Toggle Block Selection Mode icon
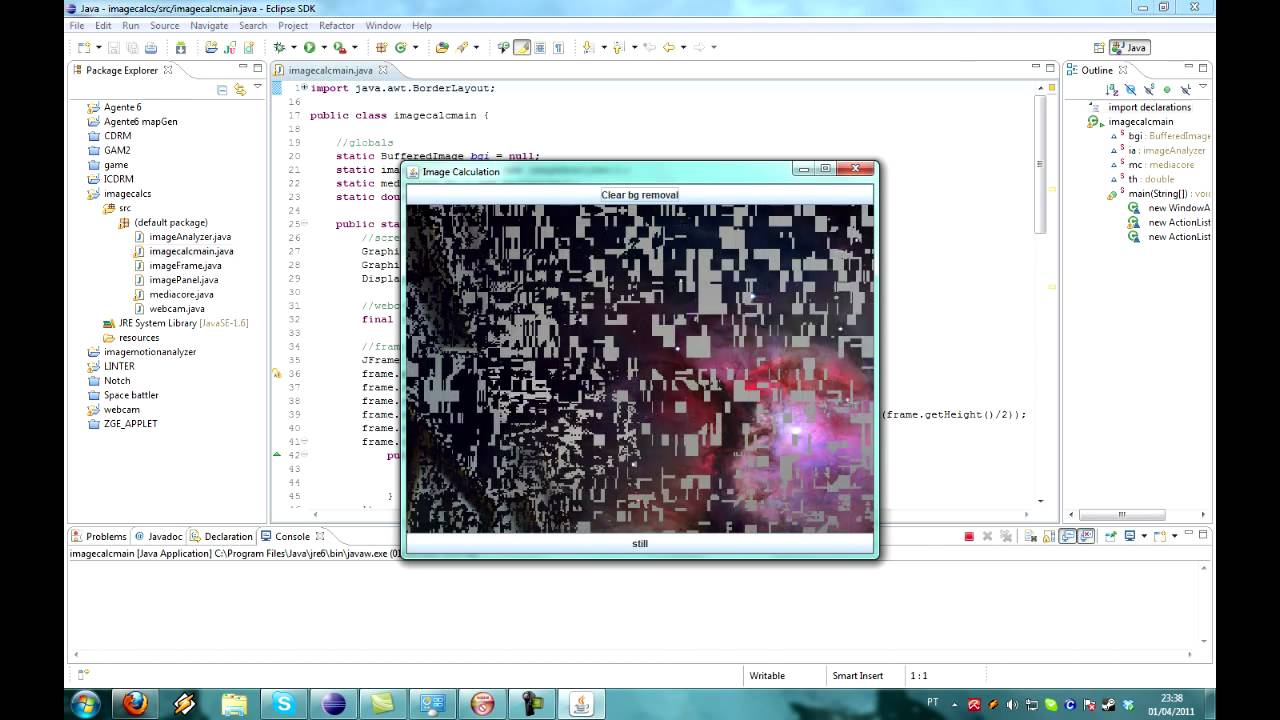The height and width of the screenshot is (720, 1280). [x=540, y=47]
